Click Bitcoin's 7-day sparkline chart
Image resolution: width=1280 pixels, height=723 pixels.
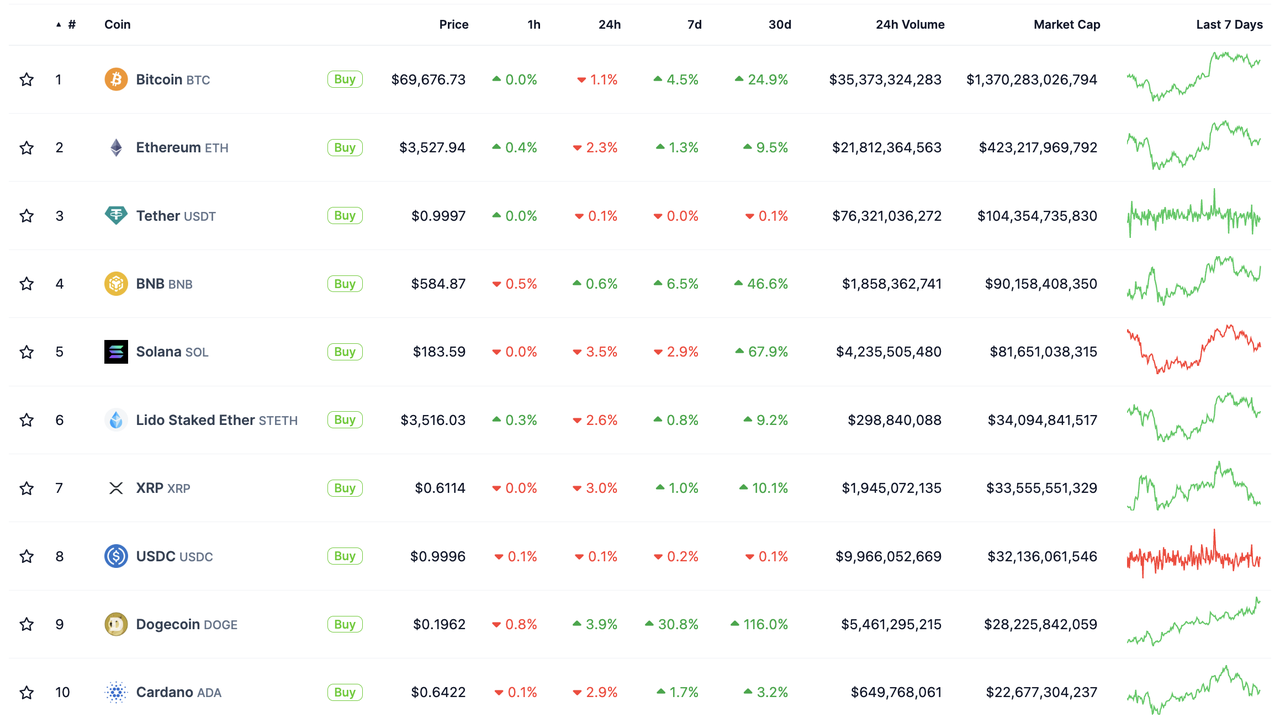click(1193, 79)
